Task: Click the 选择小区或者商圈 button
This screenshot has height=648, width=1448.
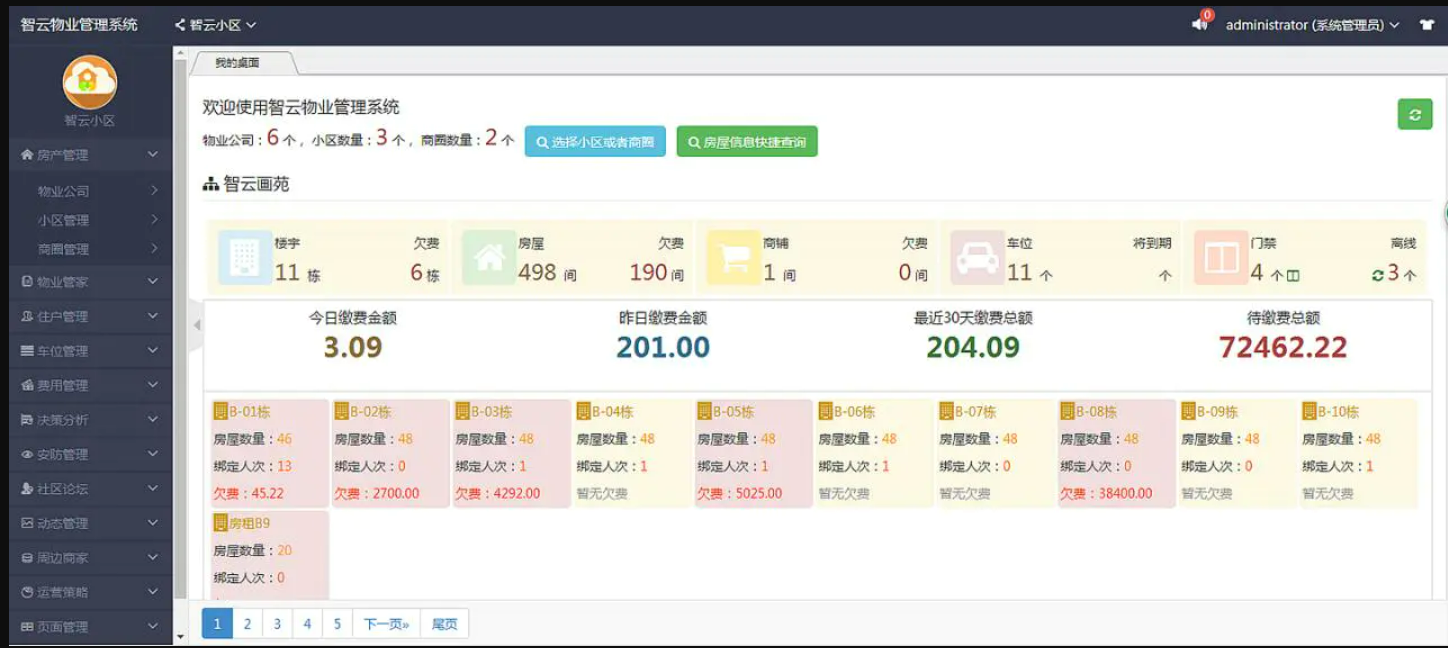Action: (595, 142)
